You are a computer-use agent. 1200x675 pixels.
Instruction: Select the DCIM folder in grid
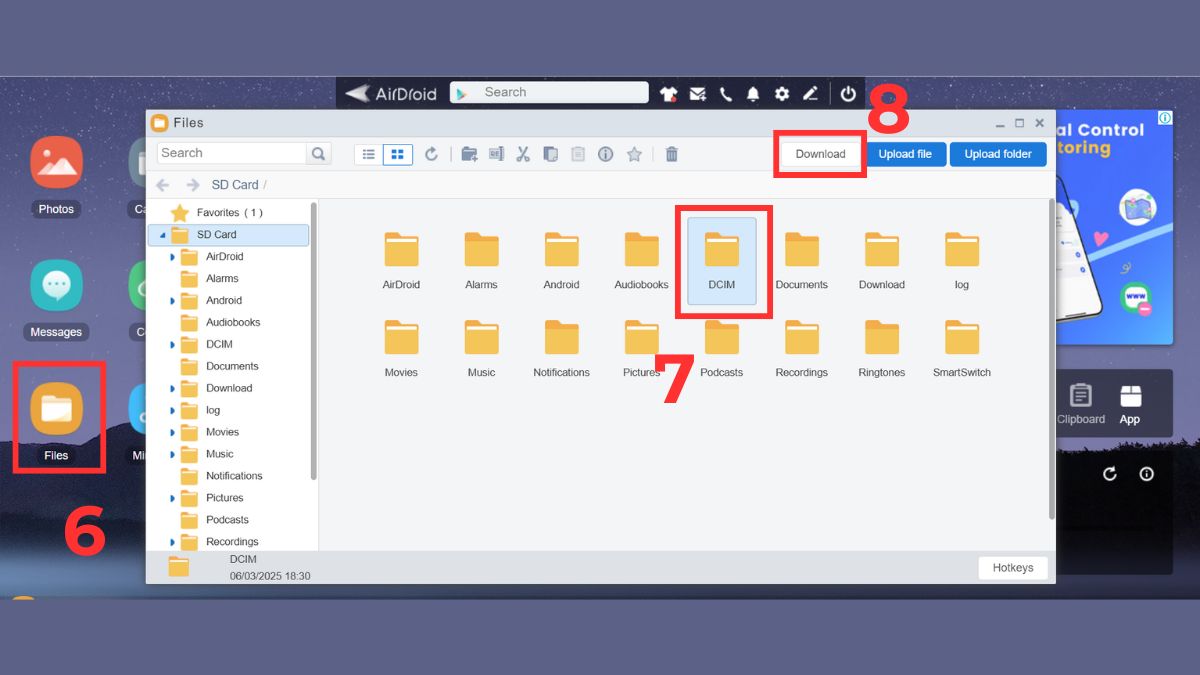[x=722, y=261]
